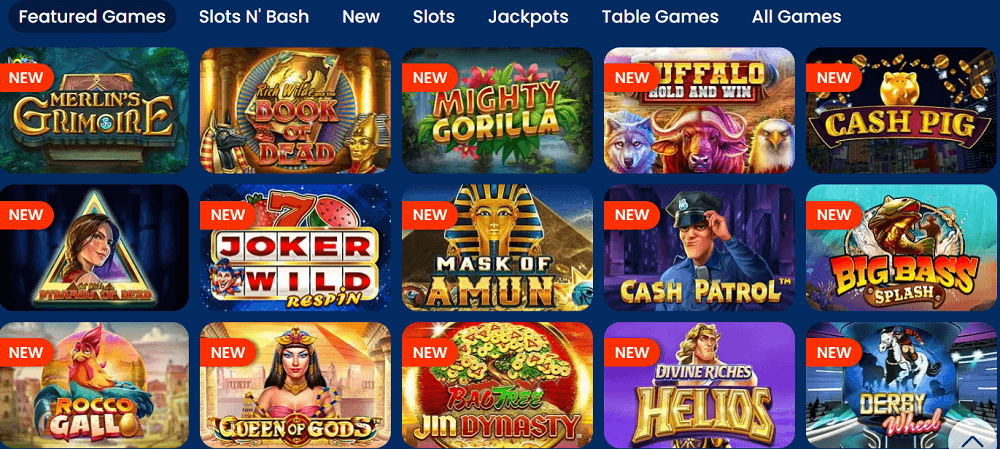Show the All Games tab
This screenshot has height=449, width=1000.
click(797, 17)
